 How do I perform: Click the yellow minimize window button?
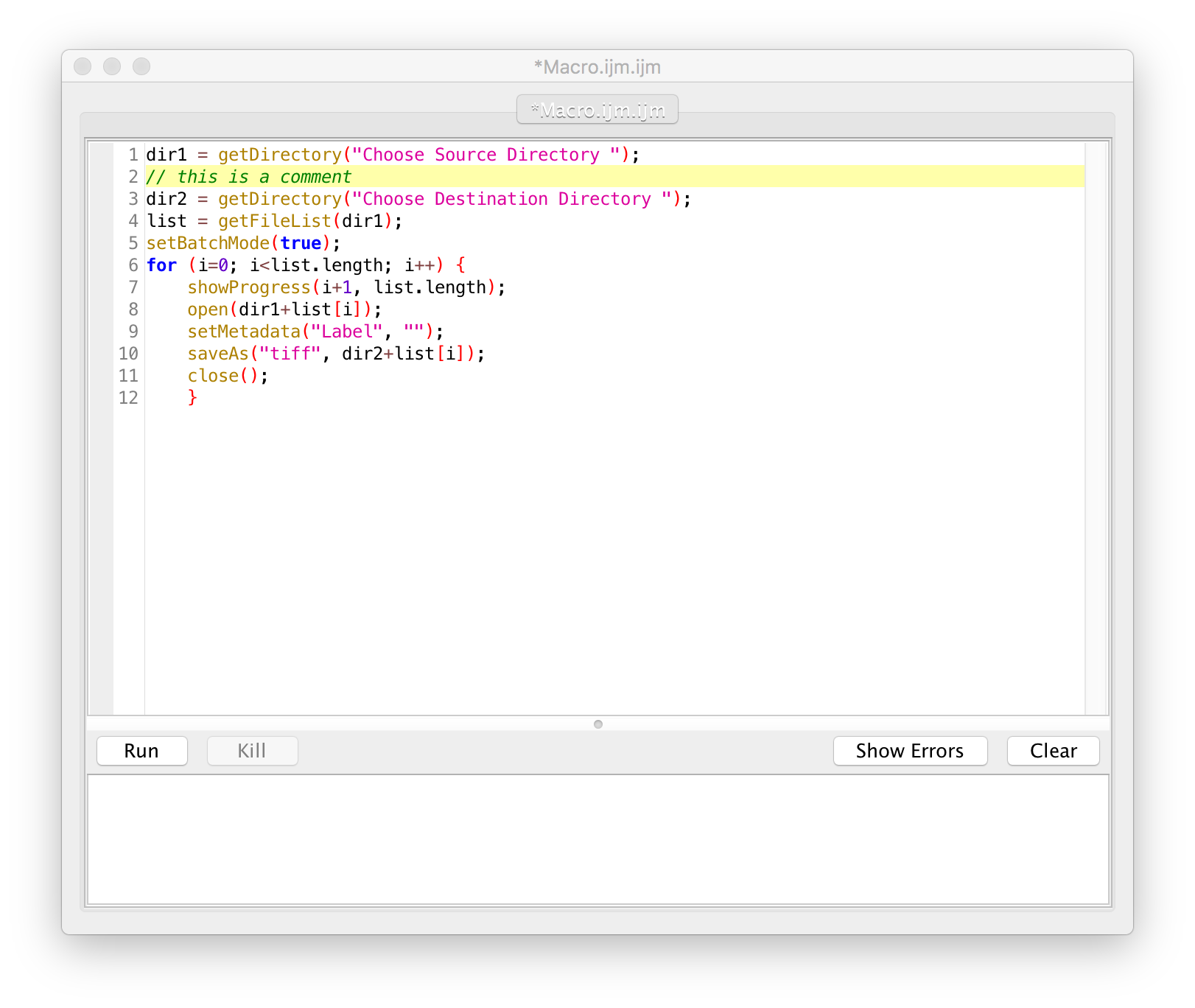click(x=112, y=66)
